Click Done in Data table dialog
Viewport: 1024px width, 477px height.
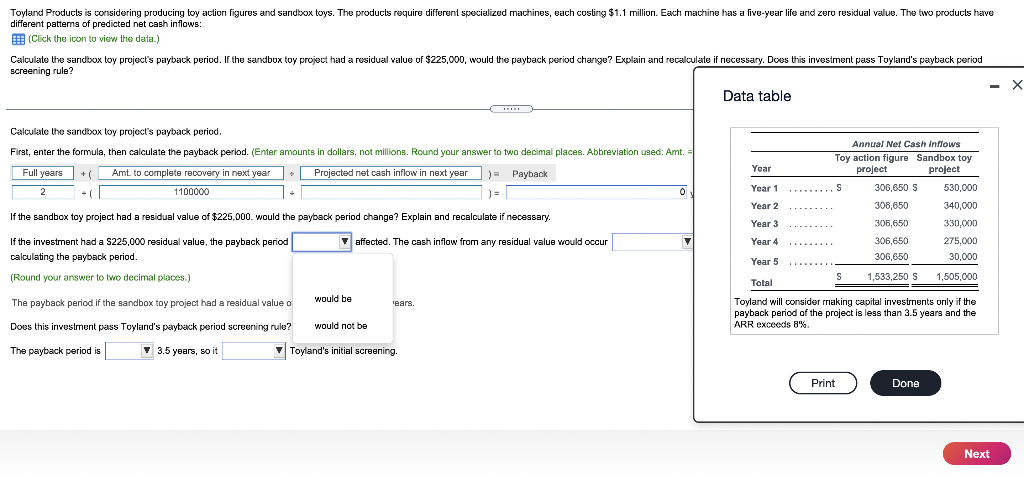pyautogui.click(x=905, y=383)
